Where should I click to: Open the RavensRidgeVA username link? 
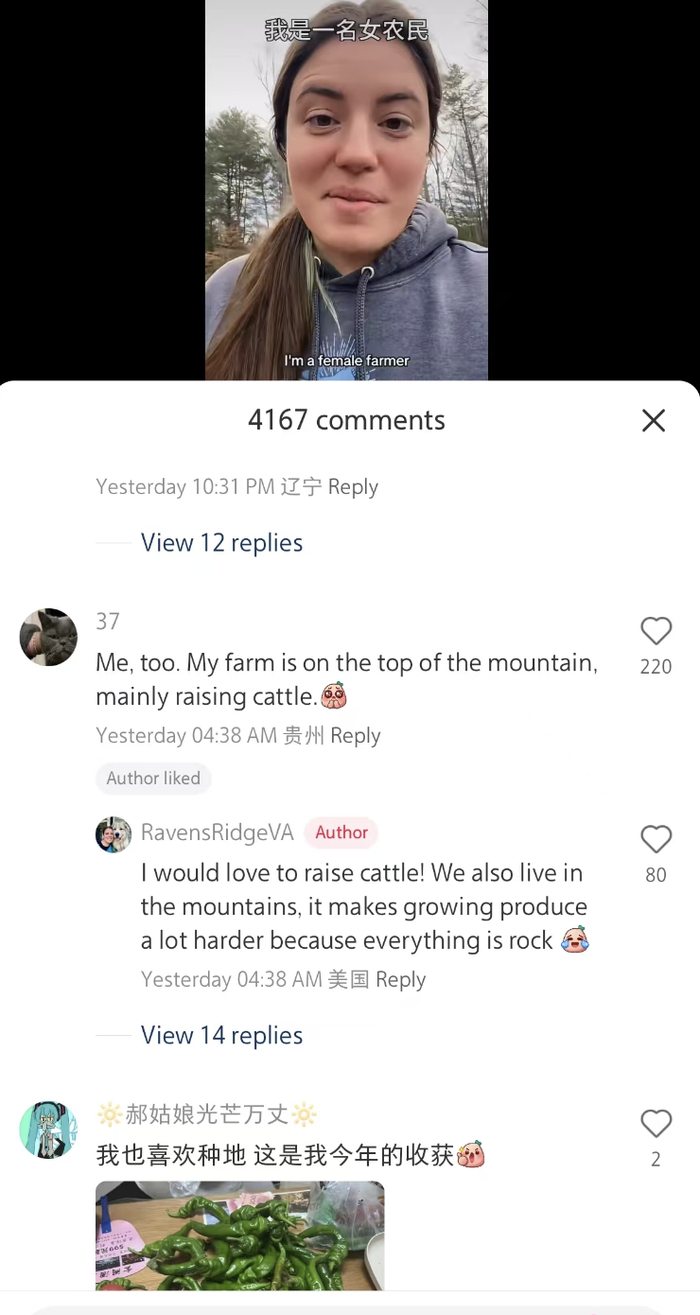(x=217, y=833)
